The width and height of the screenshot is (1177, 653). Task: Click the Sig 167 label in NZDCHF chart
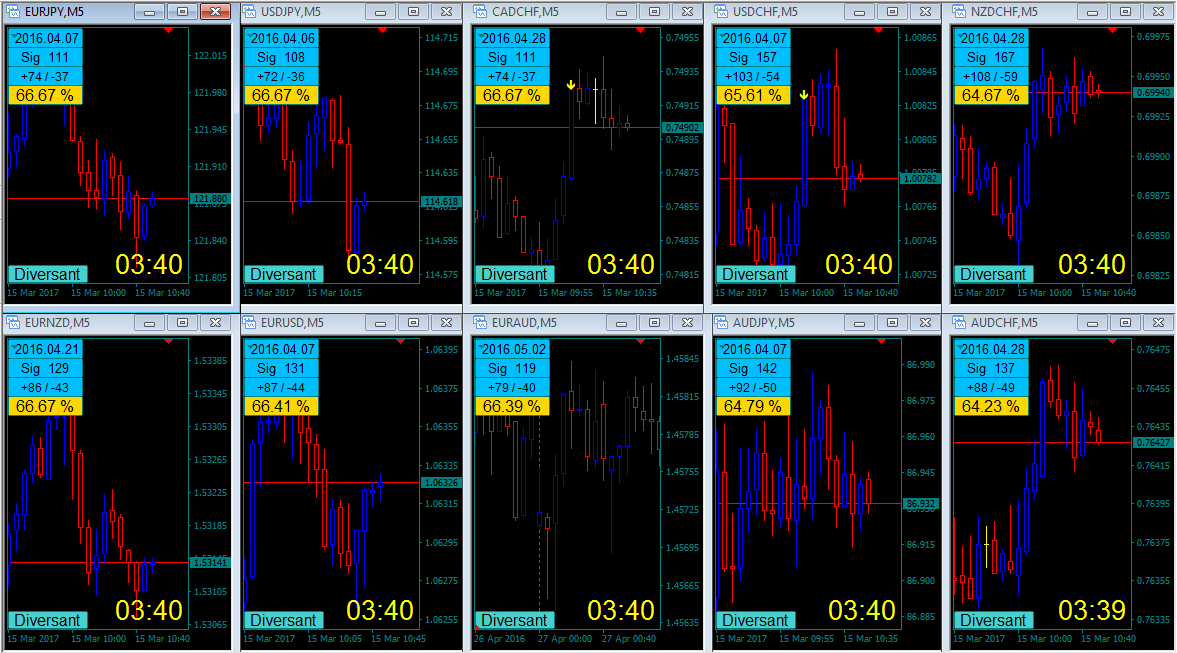click(991, 57)
